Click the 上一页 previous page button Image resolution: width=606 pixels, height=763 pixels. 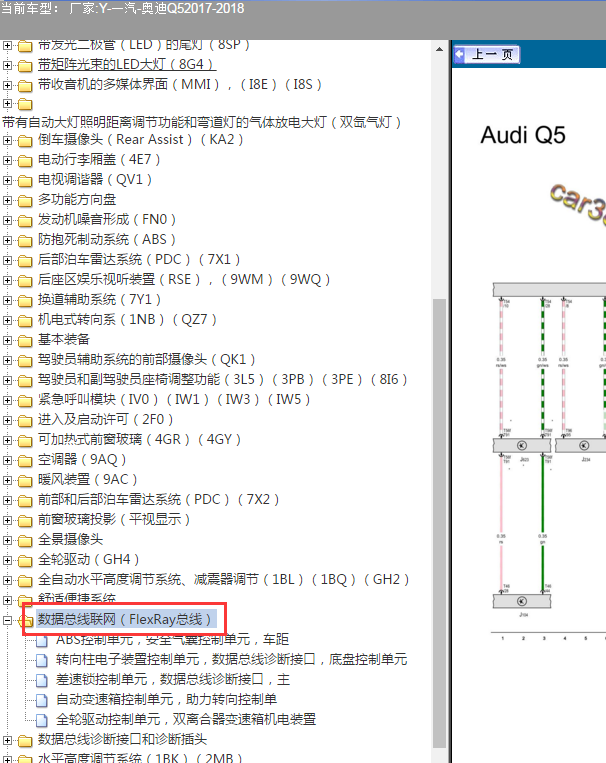point(487,54)
